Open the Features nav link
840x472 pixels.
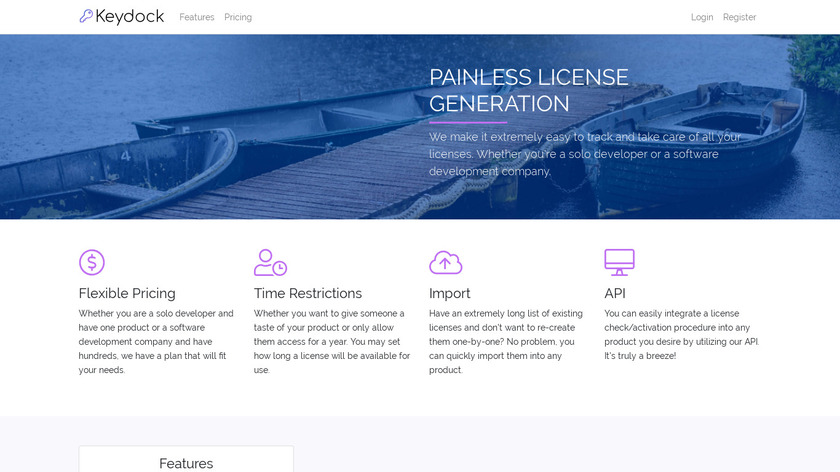tap(197, 17)
